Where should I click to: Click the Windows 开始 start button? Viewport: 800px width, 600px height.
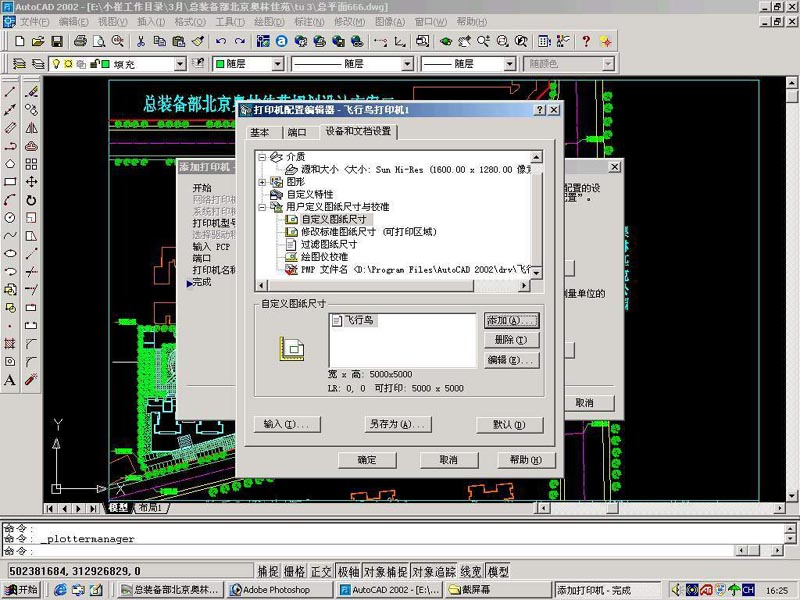click(21, 590)
